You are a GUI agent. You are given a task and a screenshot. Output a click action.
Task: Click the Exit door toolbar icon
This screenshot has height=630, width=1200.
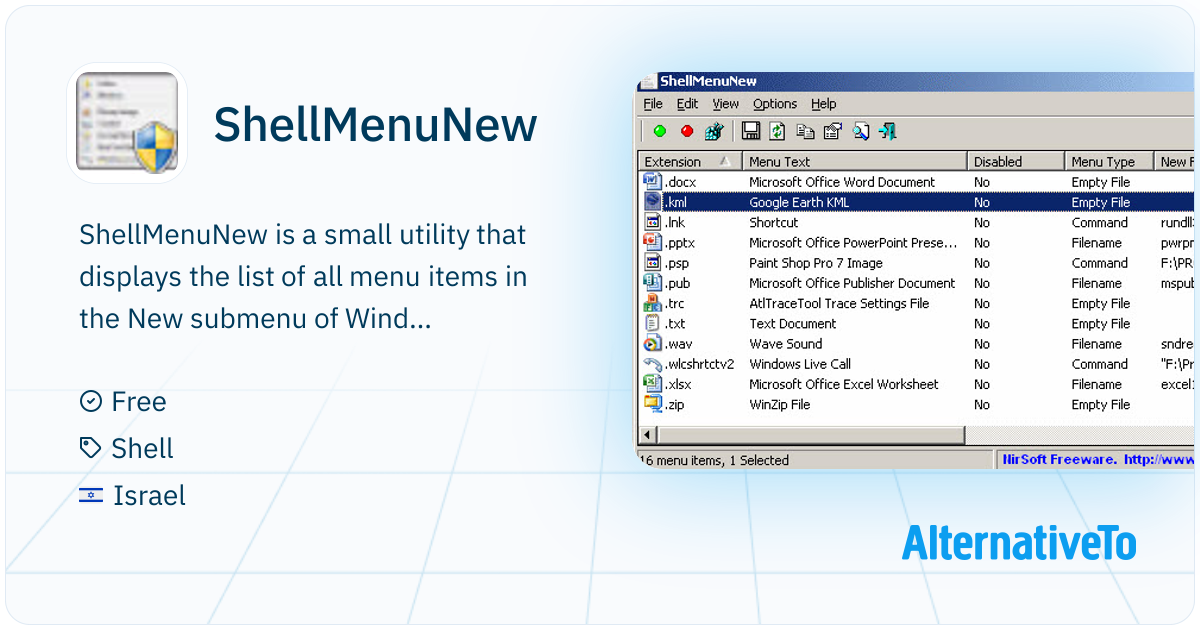pos(887,131)
